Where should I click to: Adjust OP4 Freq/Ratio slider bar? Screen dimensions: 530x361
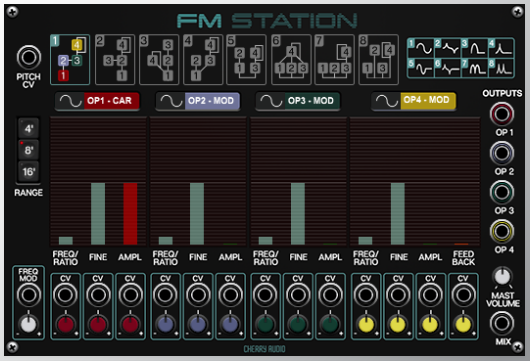365,241
